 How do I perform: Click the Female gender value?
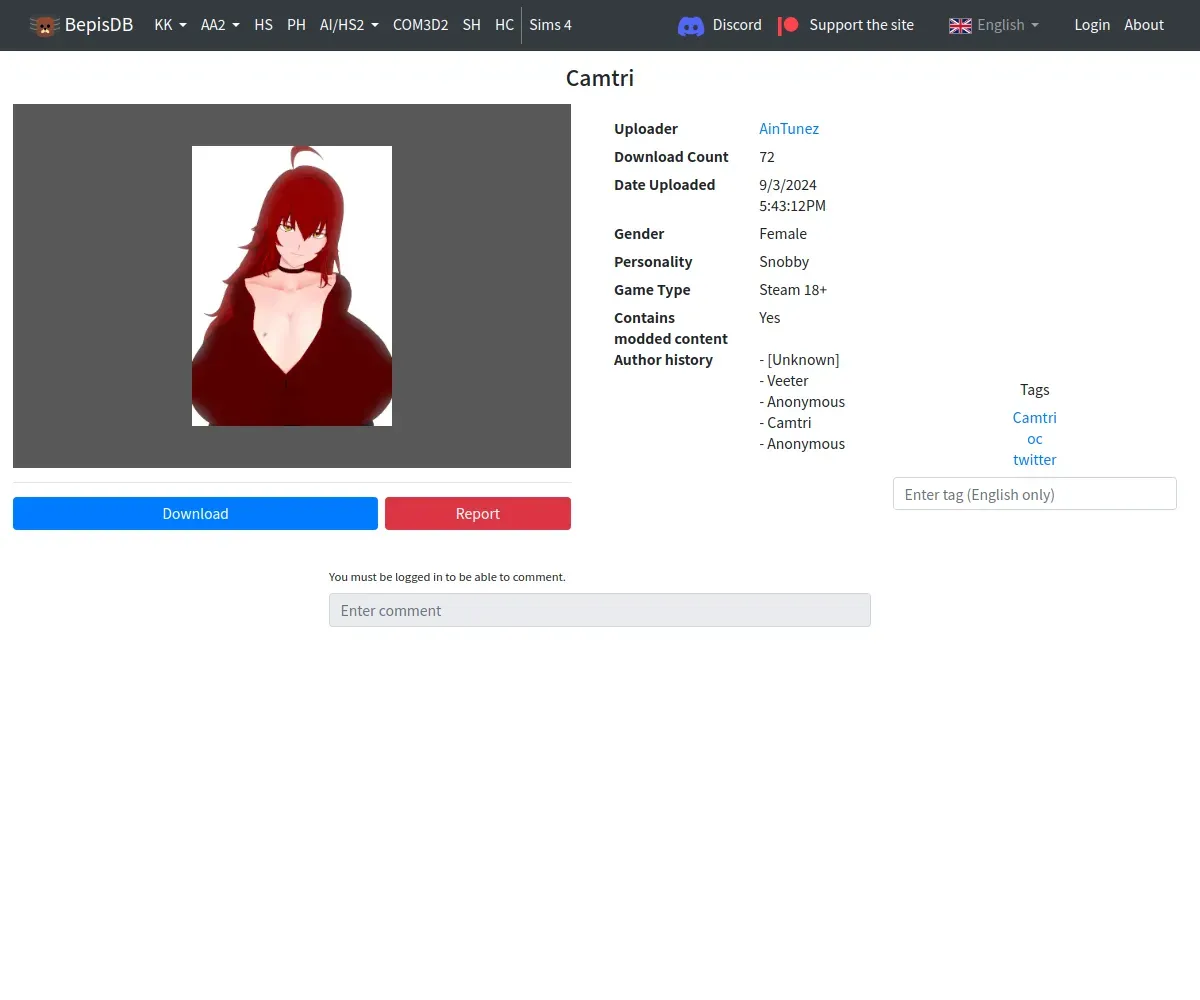coord(783,234)
